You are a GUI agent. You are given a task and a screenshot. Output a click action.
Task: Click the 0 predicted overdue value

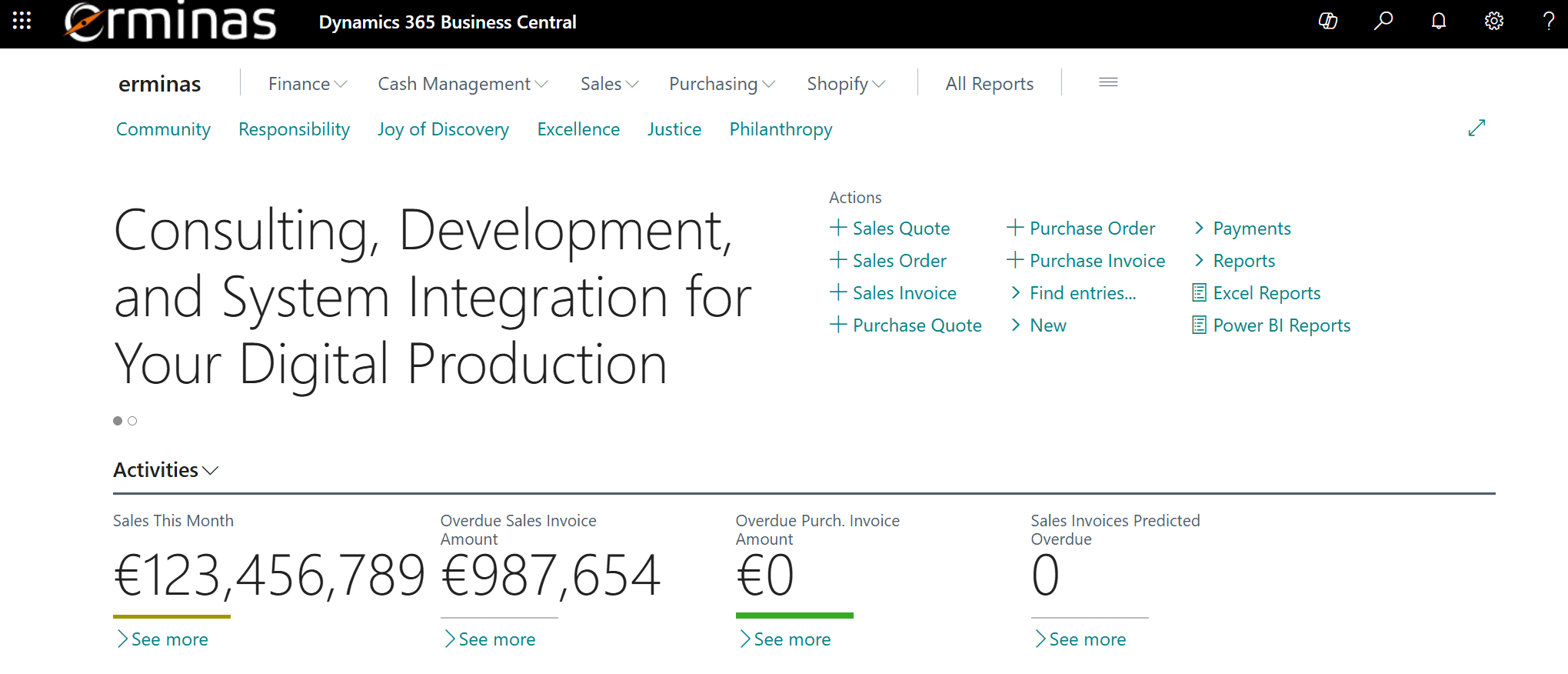coord(1046,576)
